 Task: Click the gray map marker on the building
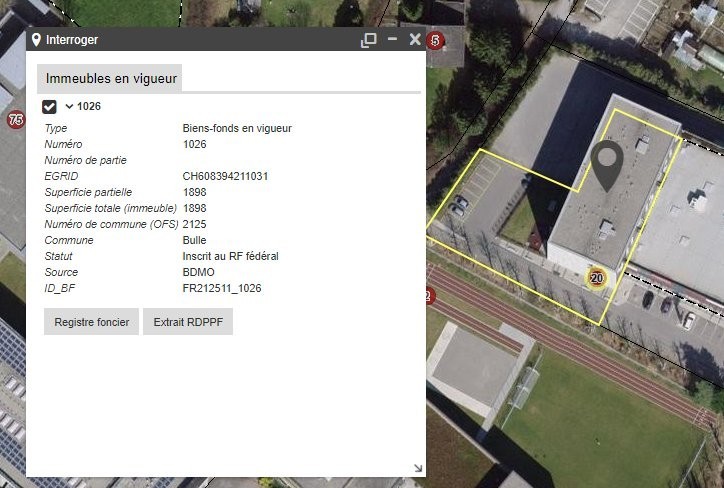point(606,164)
